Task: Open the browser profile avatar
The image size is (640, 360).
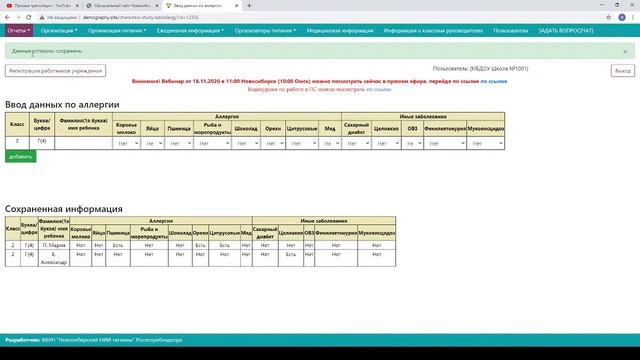Action: pyautogui.click(x=622, y=18)
